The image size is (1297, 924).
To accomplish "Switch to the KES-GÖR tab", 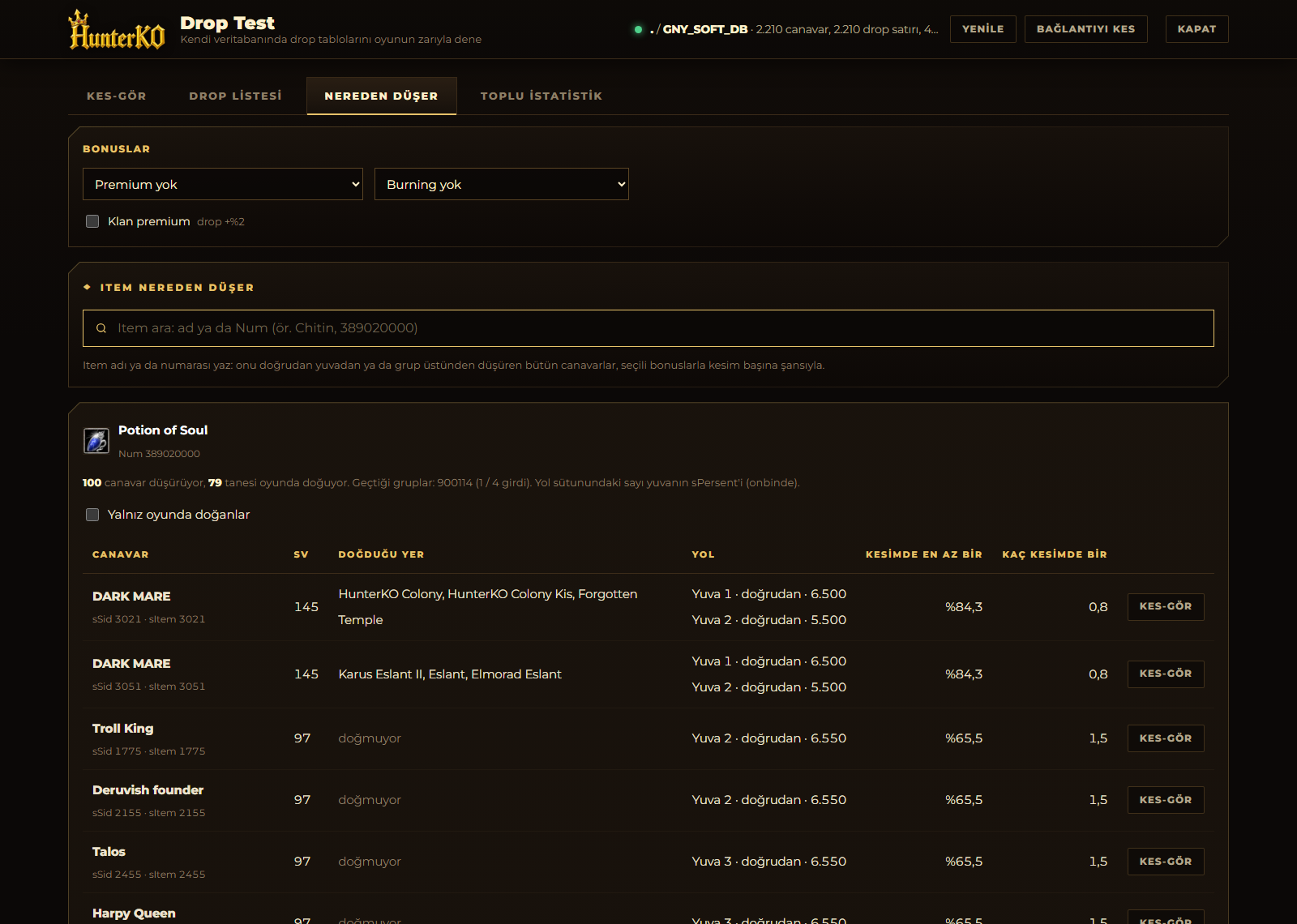I will (x=117, y=96).
